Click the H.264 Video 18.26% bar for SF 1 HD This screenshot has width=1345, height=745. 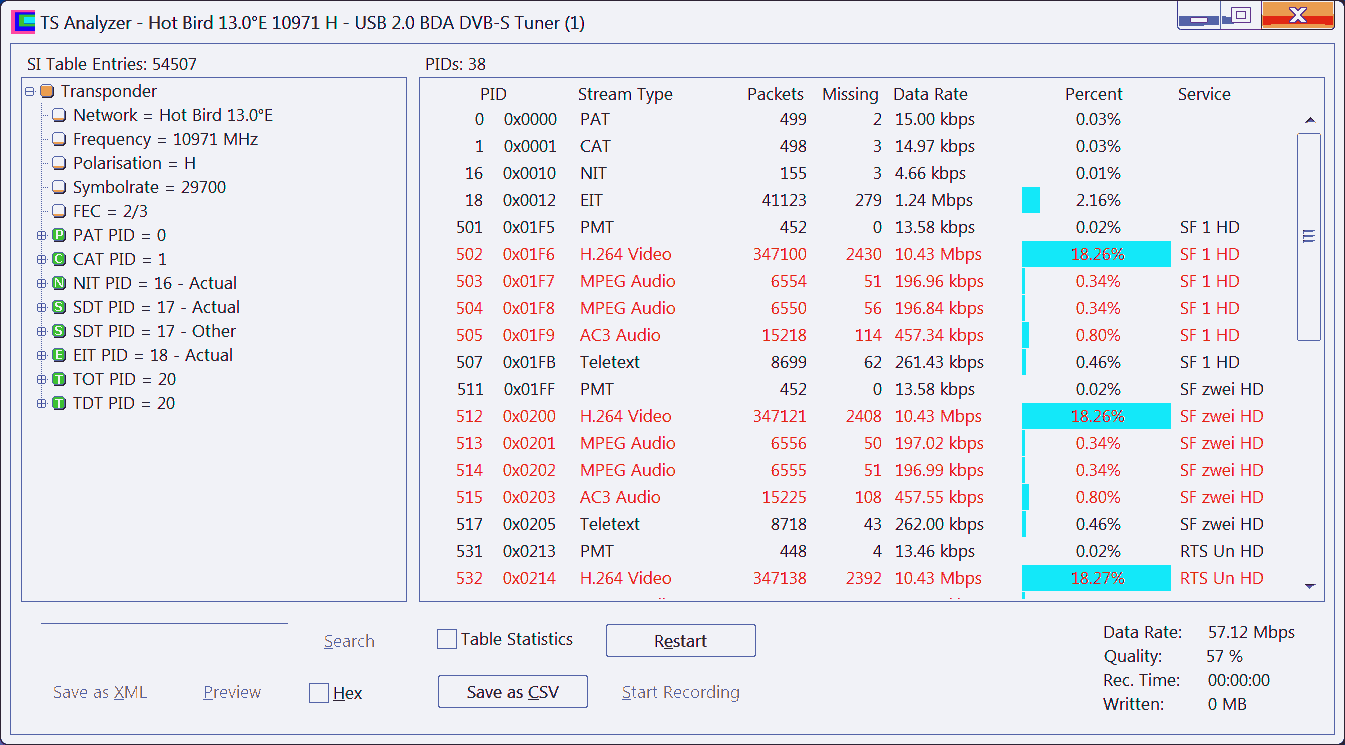(x=1096, y=254)
